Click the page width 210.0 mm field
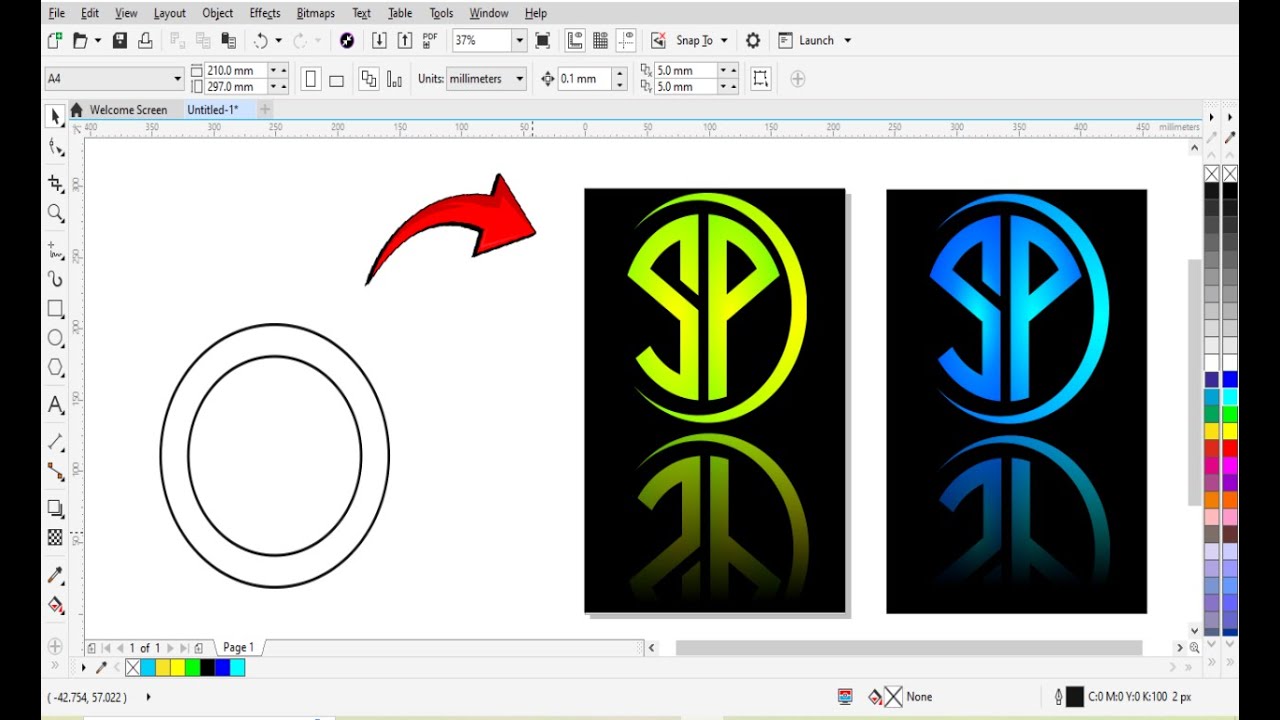This screenshot has height=720, width=1280. [234, 70]
